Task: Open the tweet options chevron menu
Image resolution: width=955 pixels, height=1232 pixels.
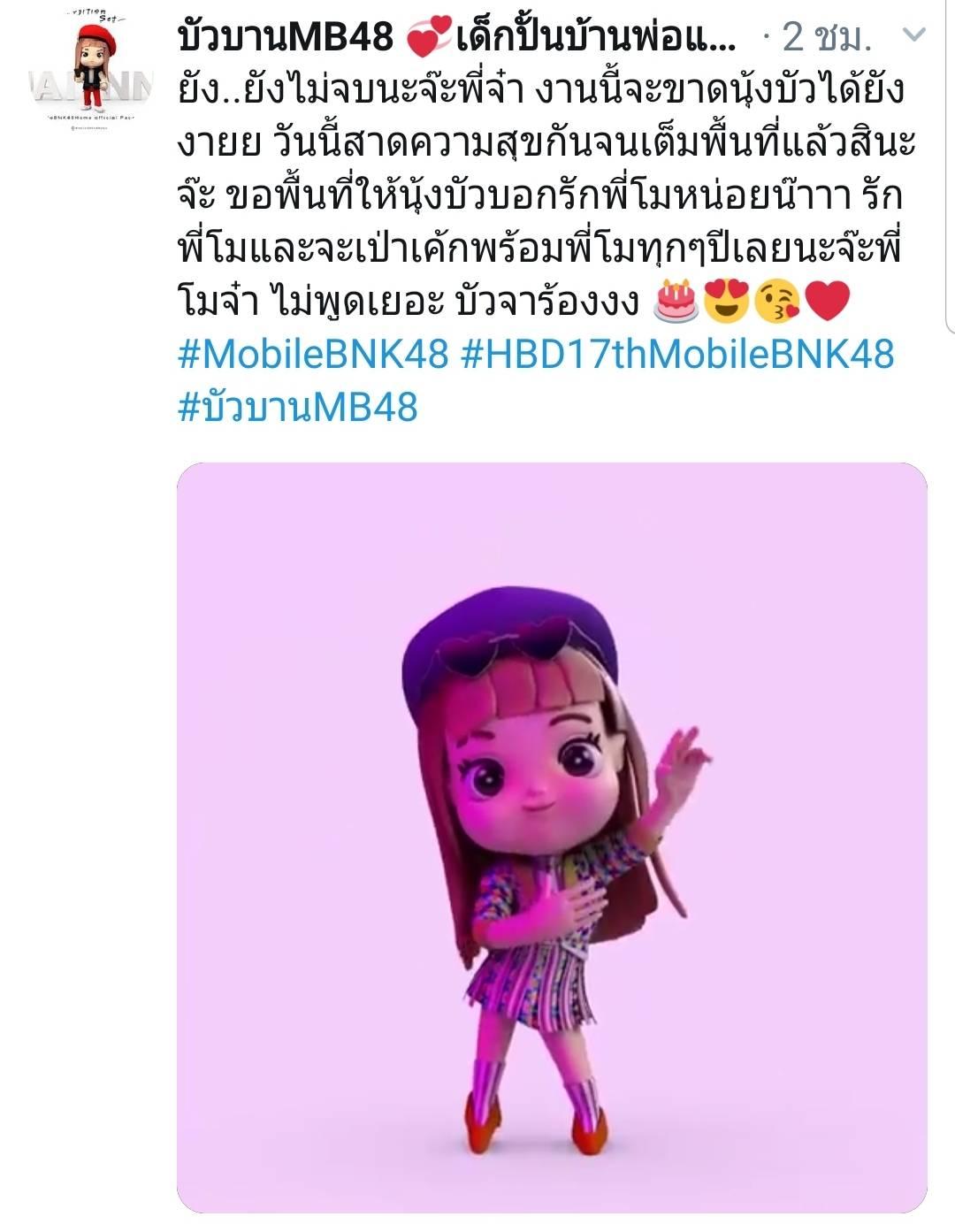Action: pos(913,36)
